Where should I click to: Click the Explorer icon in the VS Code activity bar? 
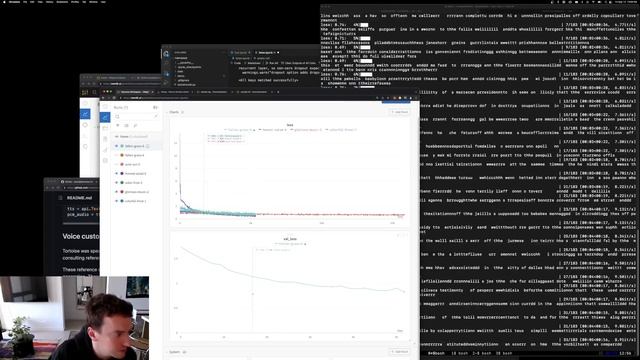(167, 53)
